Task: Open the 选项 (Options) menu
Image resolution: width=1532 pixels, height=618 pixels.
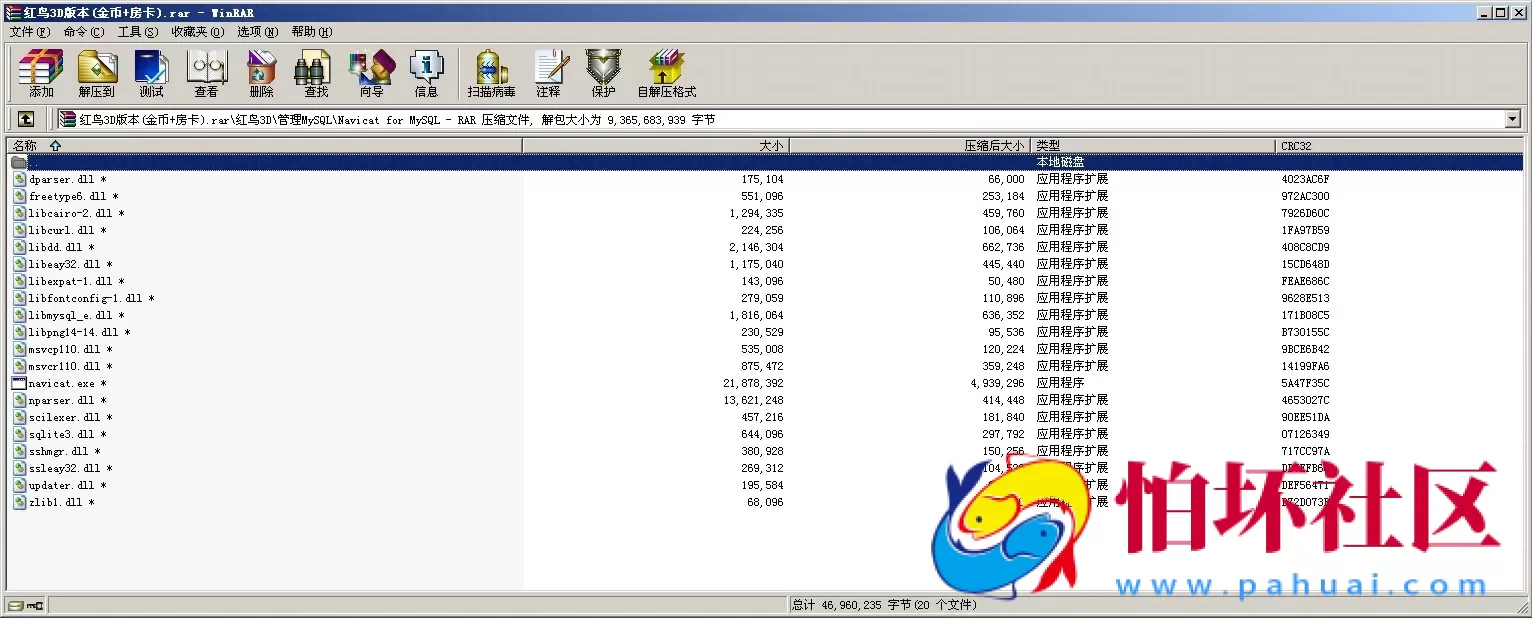Action: pyautogui.click(x=256, y=31)
